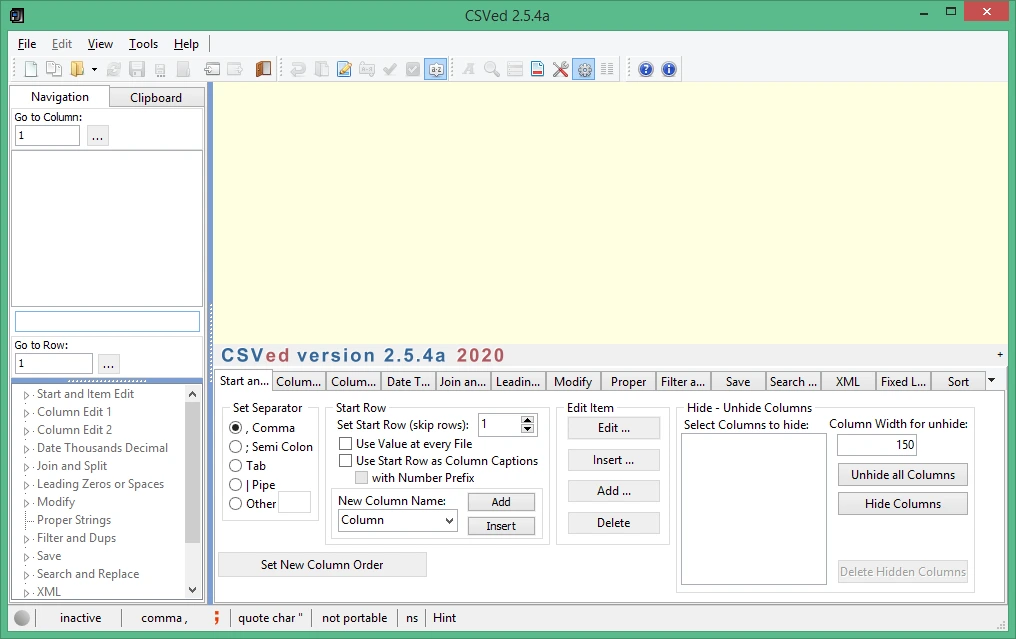Open the New Column Name combo box
The height and width of the screenshot is (639, 1016).
397,520
